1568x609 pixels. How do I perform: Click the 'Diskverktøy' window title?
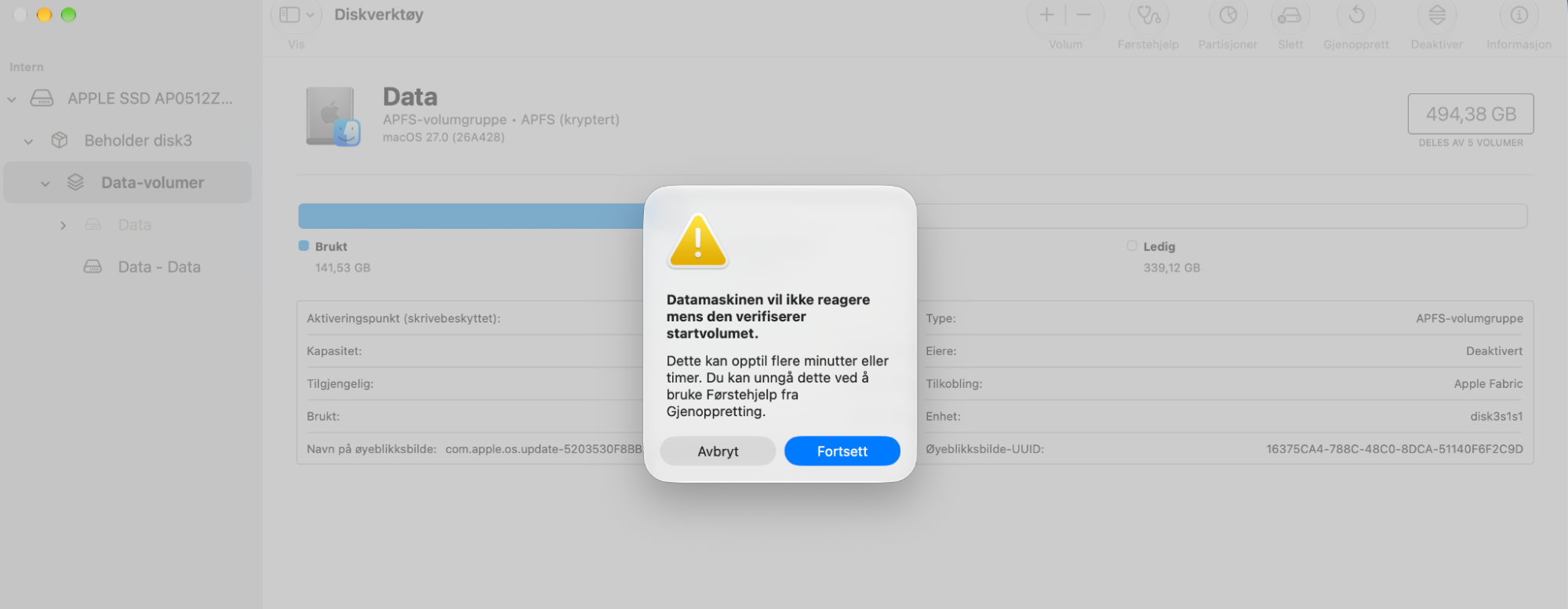coord(379,15)
